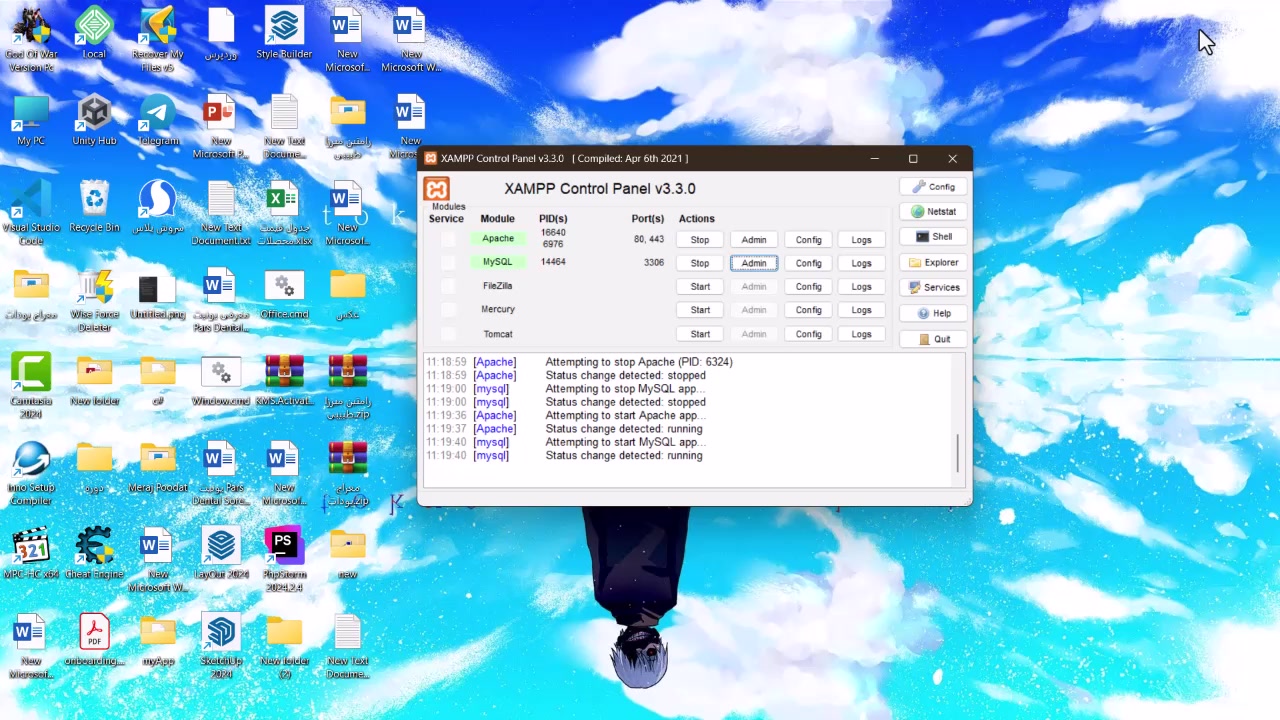Select the Style Builder shortcut
This screenshot has width=1280, height=720.
tap(284, 34)
